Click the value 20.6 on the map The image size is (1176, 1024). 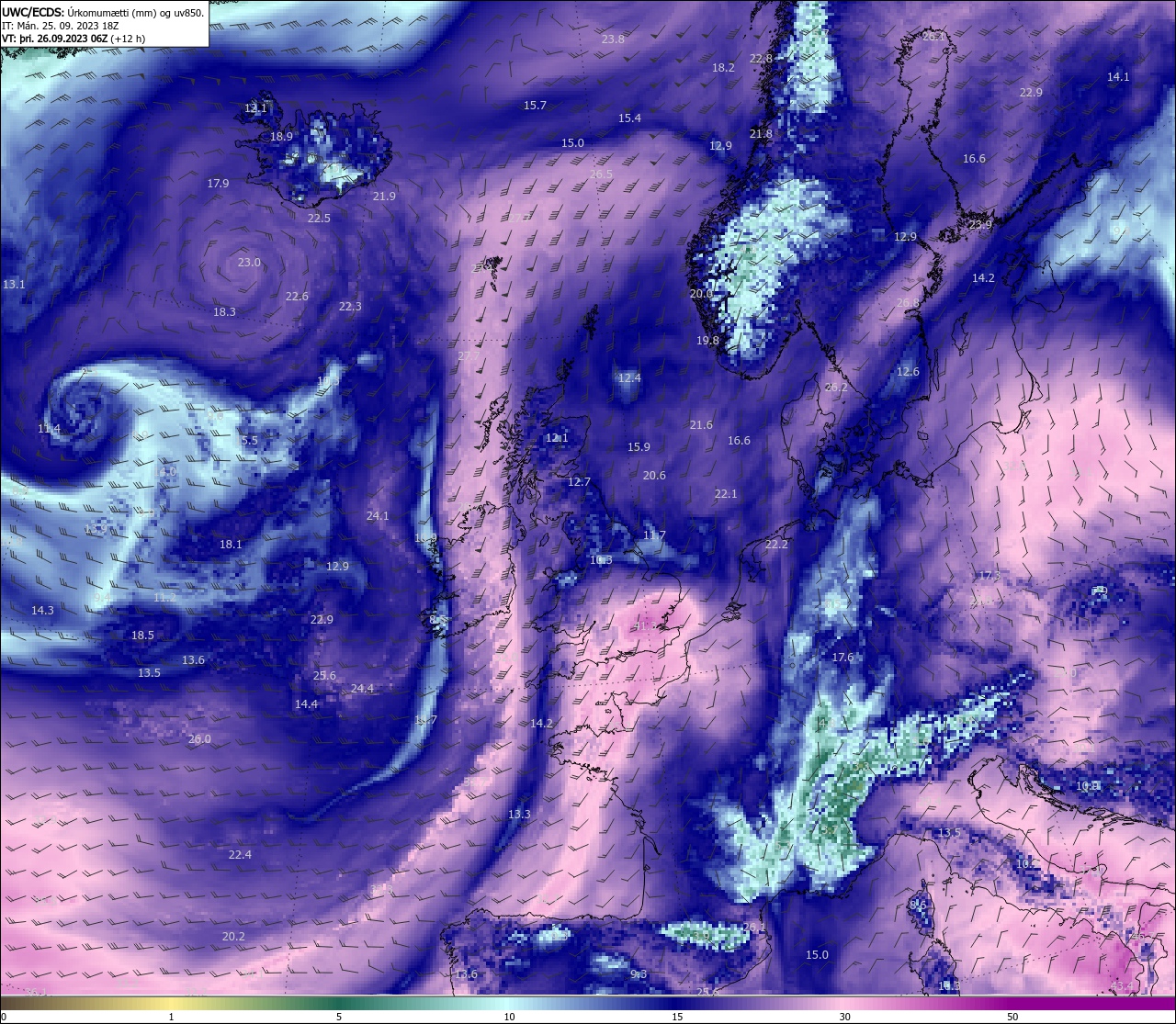tap(654, 475)
